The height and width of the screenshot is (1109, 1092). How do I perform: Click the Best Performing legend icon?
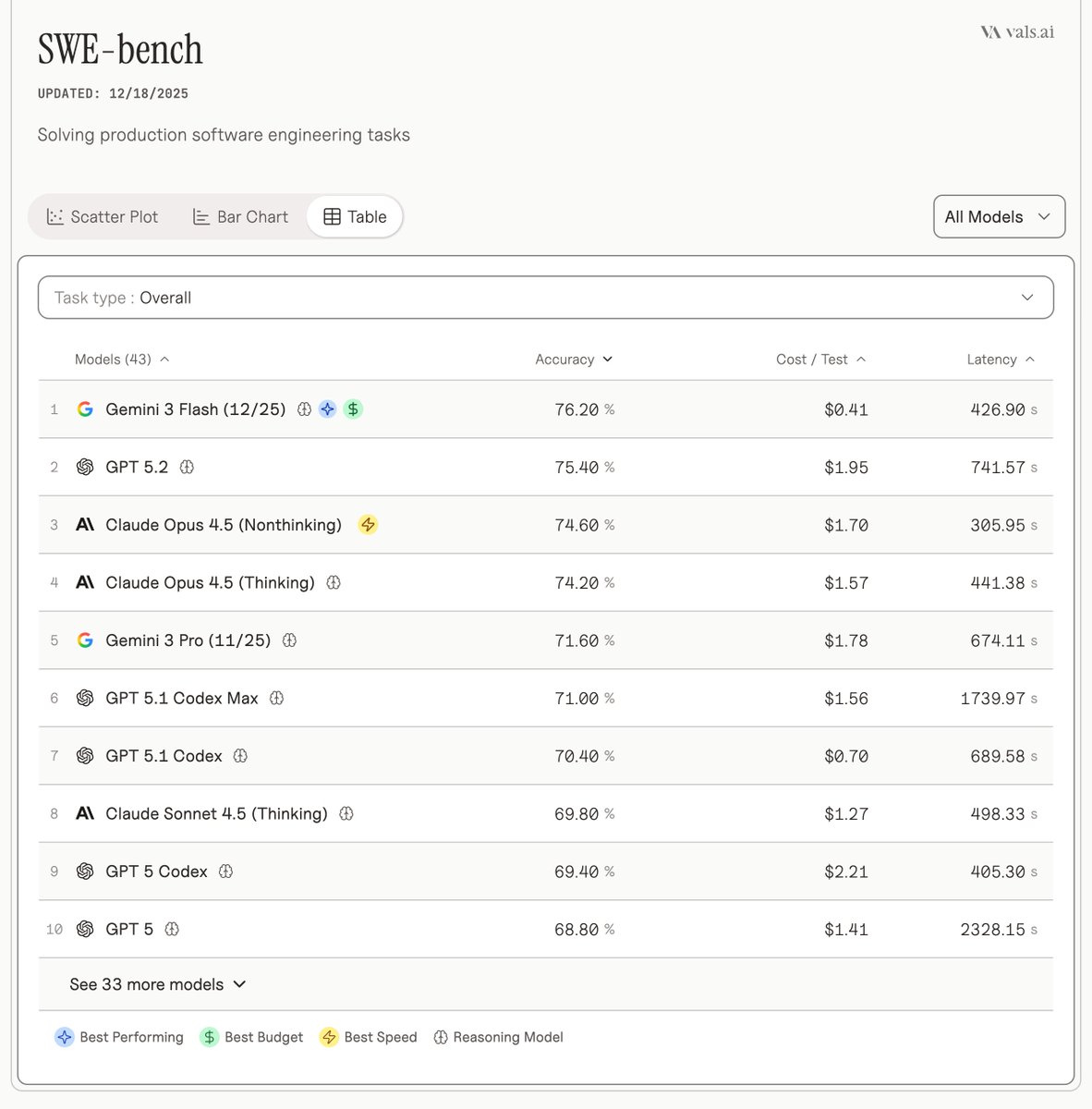click(x=64, y=1037)
